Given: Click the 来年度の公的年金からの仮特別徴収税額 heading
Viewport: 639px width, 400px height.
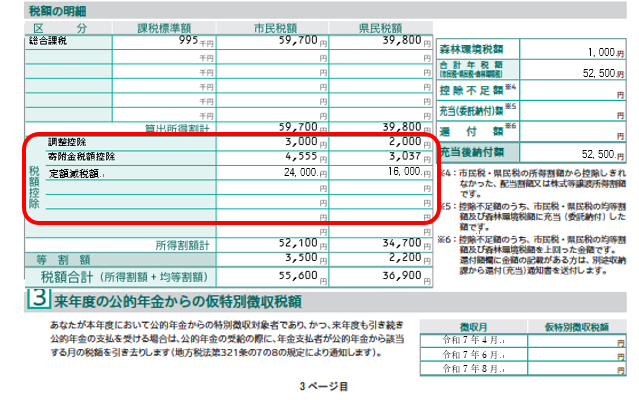Looking at the screenshot, I should [x=178, y=302].
